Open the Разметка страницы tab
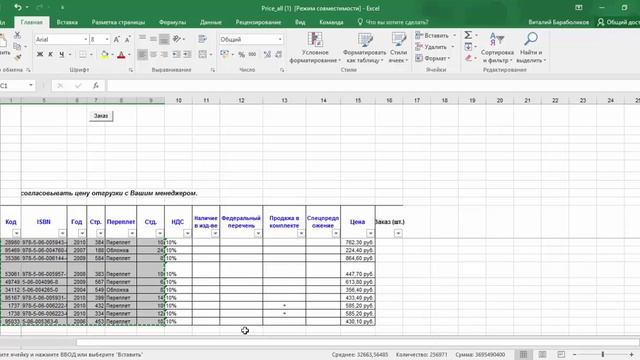This screenshot has height=360, width=640. [x=118, y=22]
